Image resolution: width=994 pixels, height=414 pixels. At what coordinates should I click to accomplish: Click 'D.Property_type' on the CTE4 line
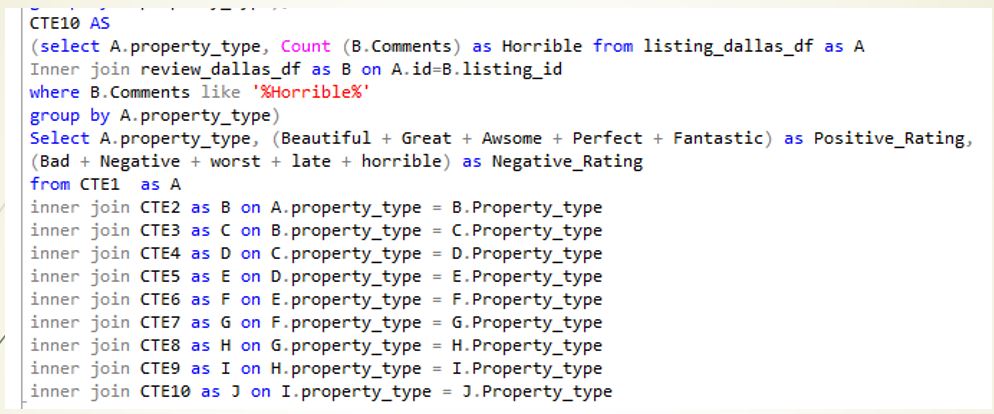coord(527,254)
